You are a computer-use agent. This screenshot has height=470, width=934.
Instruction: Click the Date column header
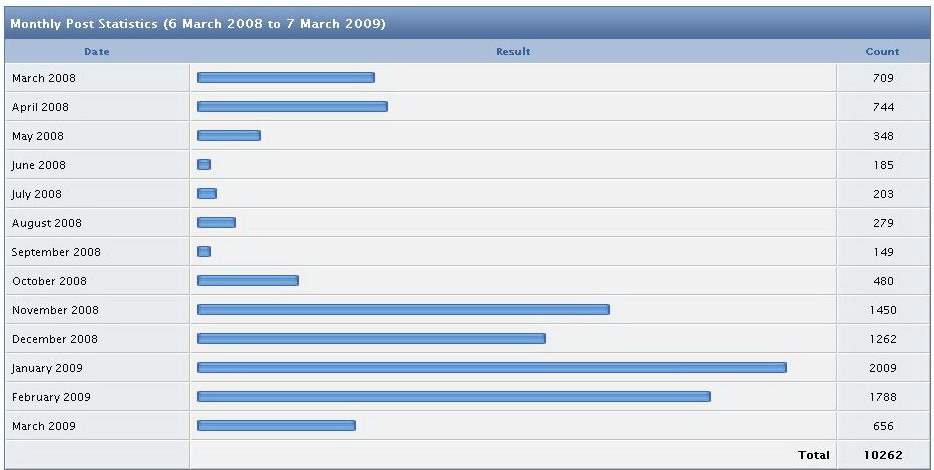(x=96, y=52)
